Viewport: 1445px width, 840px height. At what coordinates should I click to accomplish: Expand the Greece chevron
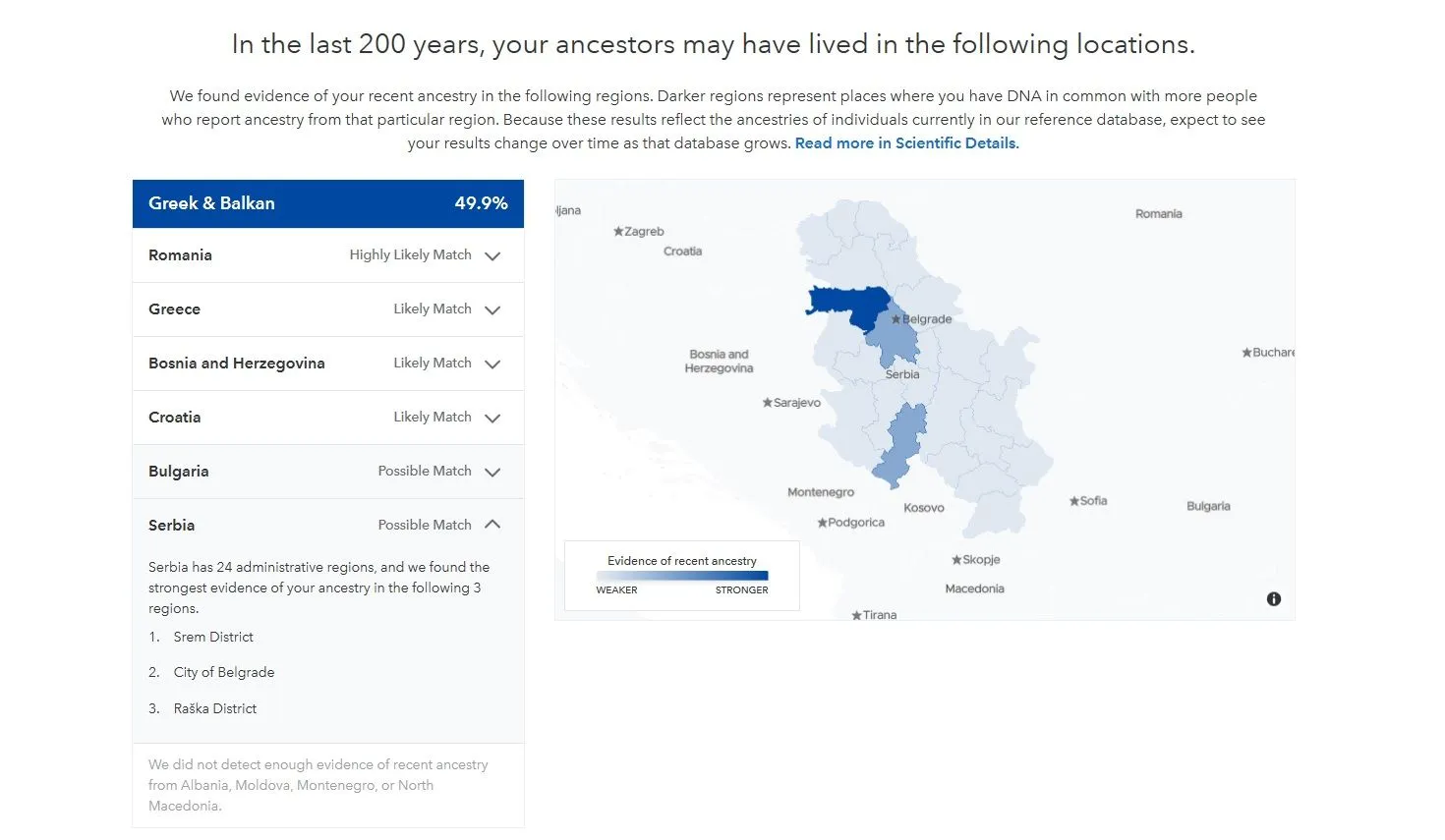(x=492, y=309)
